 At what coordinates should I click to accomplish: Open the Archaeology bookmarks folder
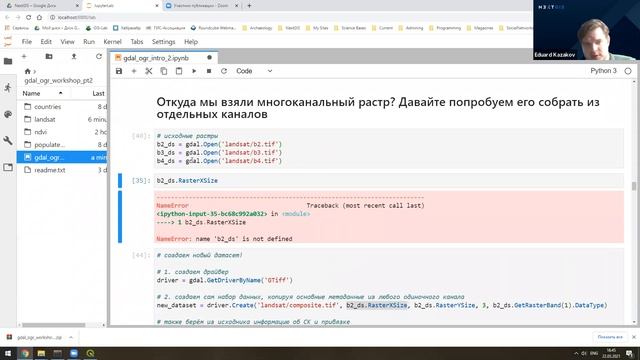(257, 28)
